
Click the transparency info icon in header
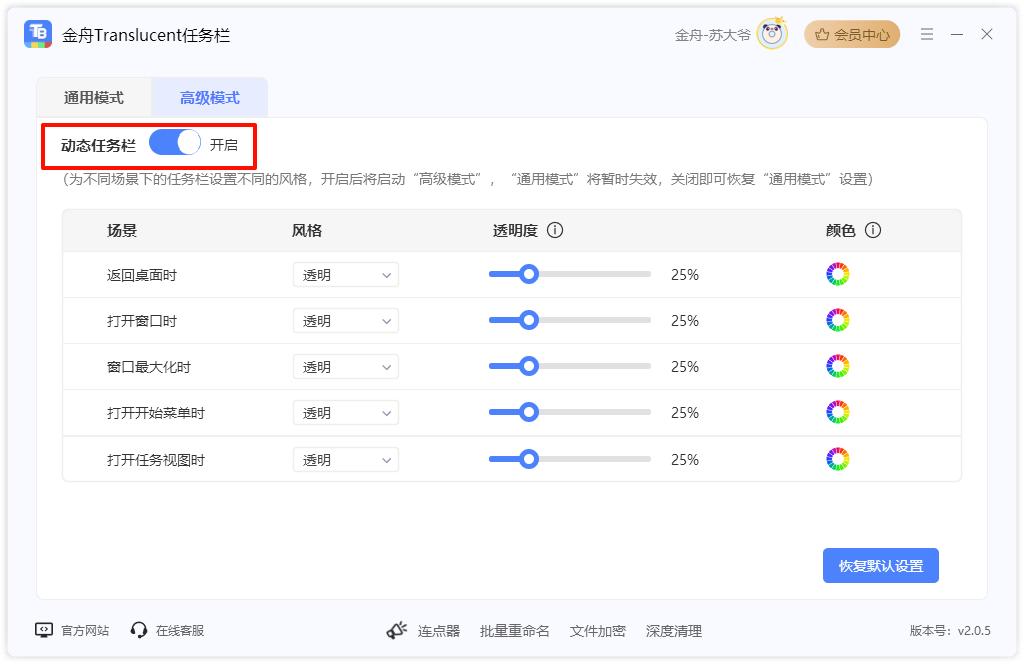[555, 230]
